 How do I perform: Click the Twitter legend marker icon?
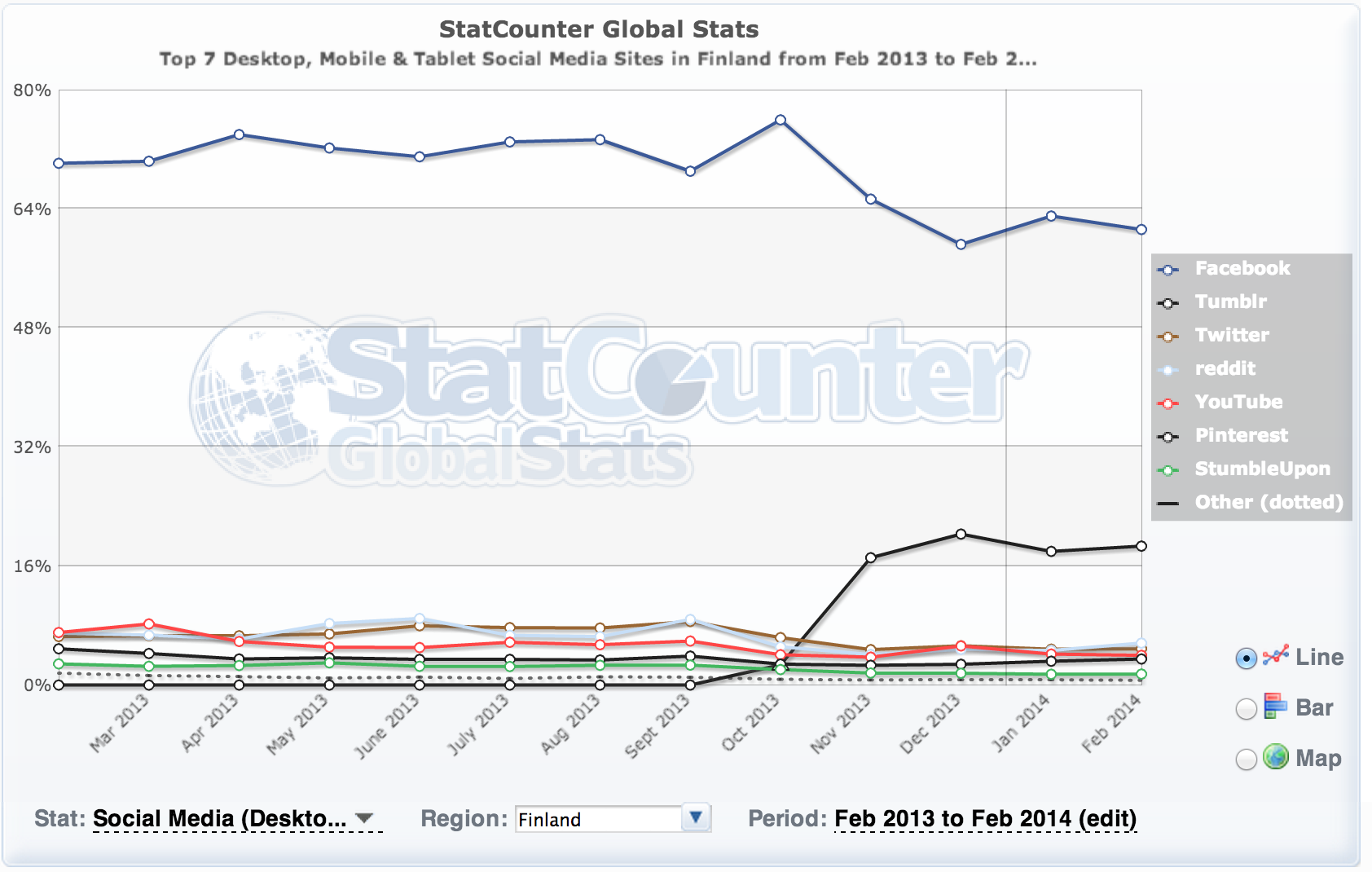click(1168, 337)
